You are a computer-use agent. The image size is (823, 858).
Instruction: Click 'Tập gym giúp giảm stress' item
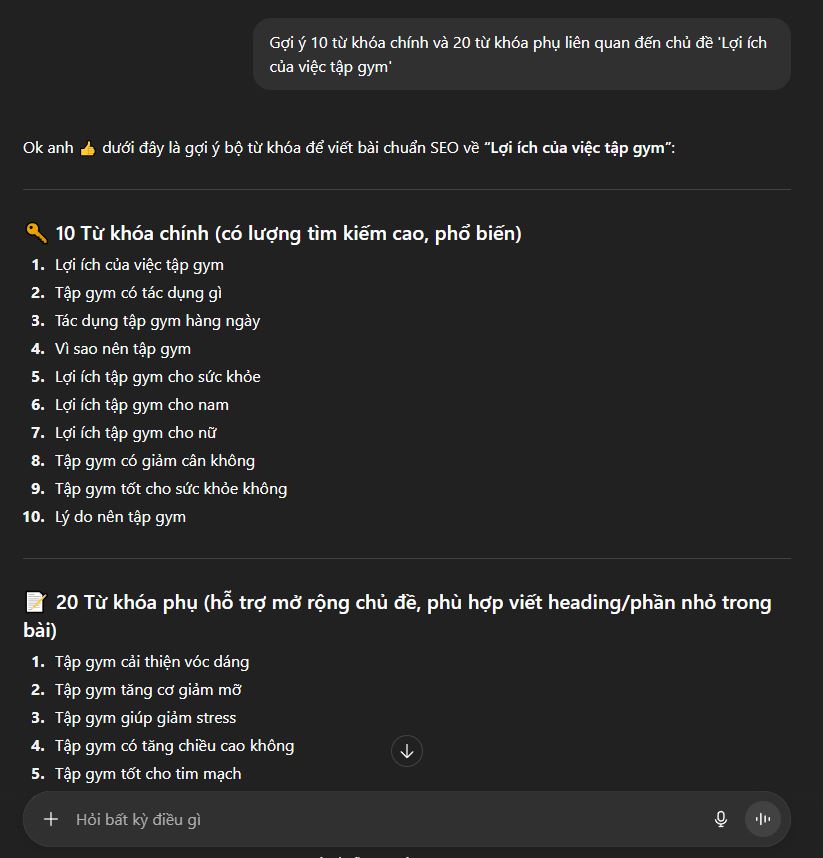146,718
